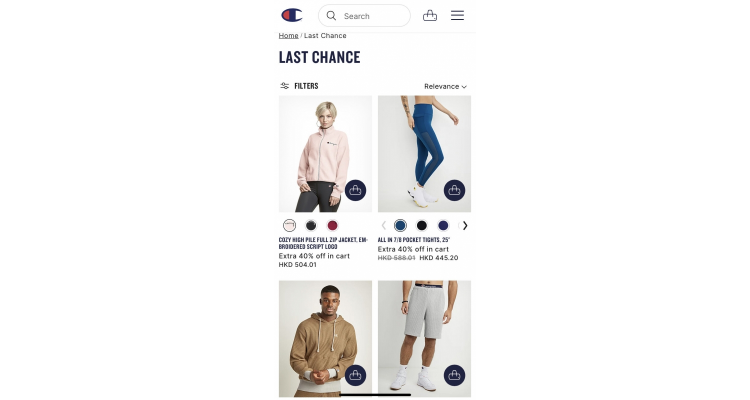The width and height of the screenshot is (750, 400).
Task: Go to Home breadcrumb link
Action: pos(288,35)
